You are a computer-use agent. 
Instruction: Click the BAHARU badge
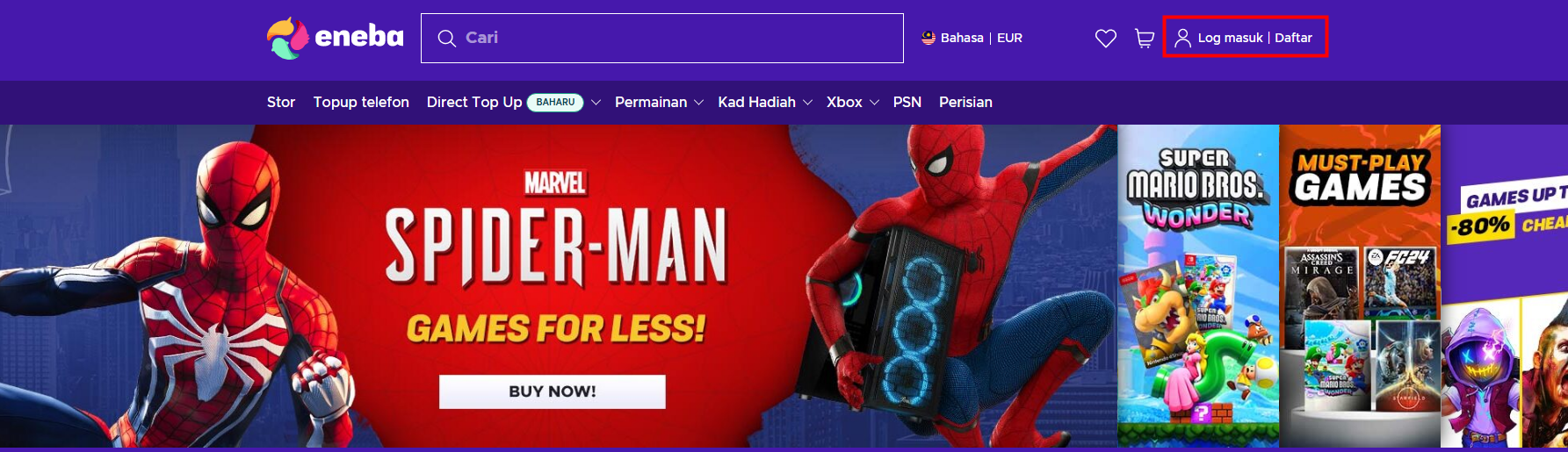(x=555, y=103)
